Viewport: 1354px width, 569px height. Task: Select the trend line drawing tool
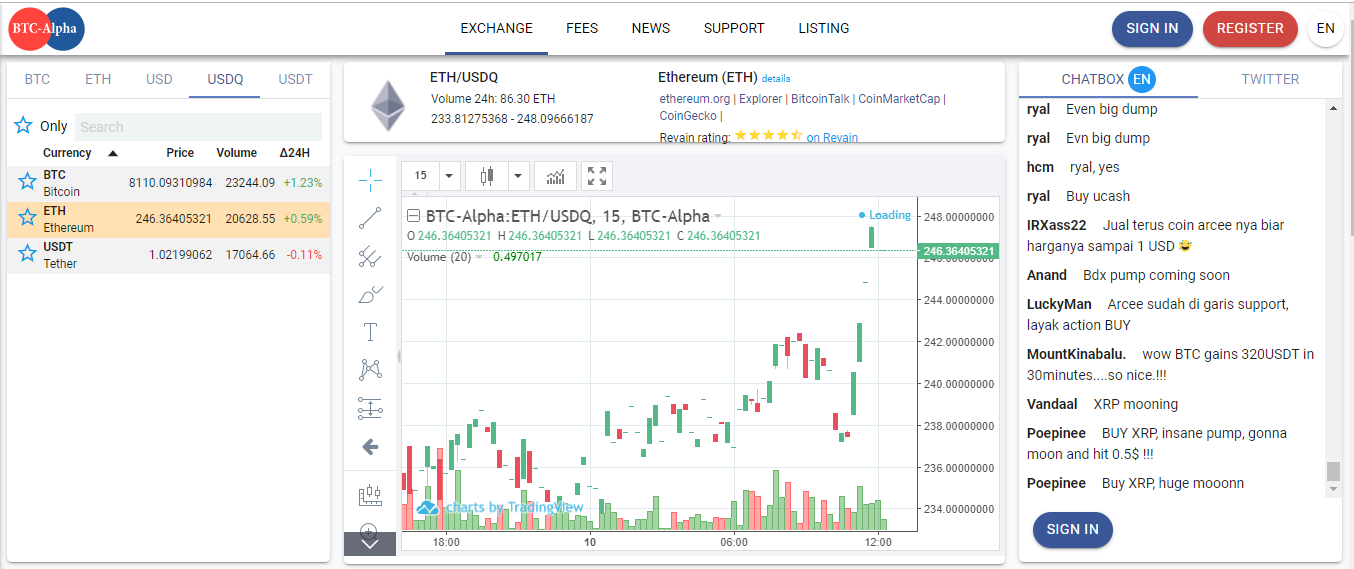[x=370, y=218]
